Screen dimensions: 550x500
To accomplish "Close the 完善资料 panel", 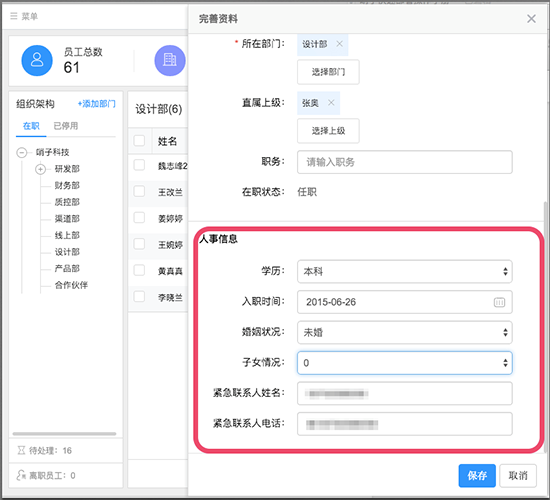I will (x=531, y=19).
